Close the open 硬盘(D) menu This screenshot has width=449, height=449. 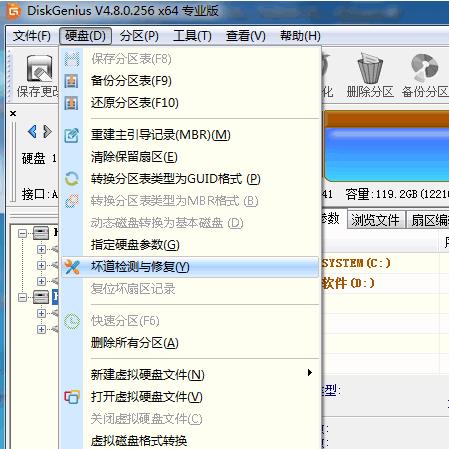coord(85,36)
